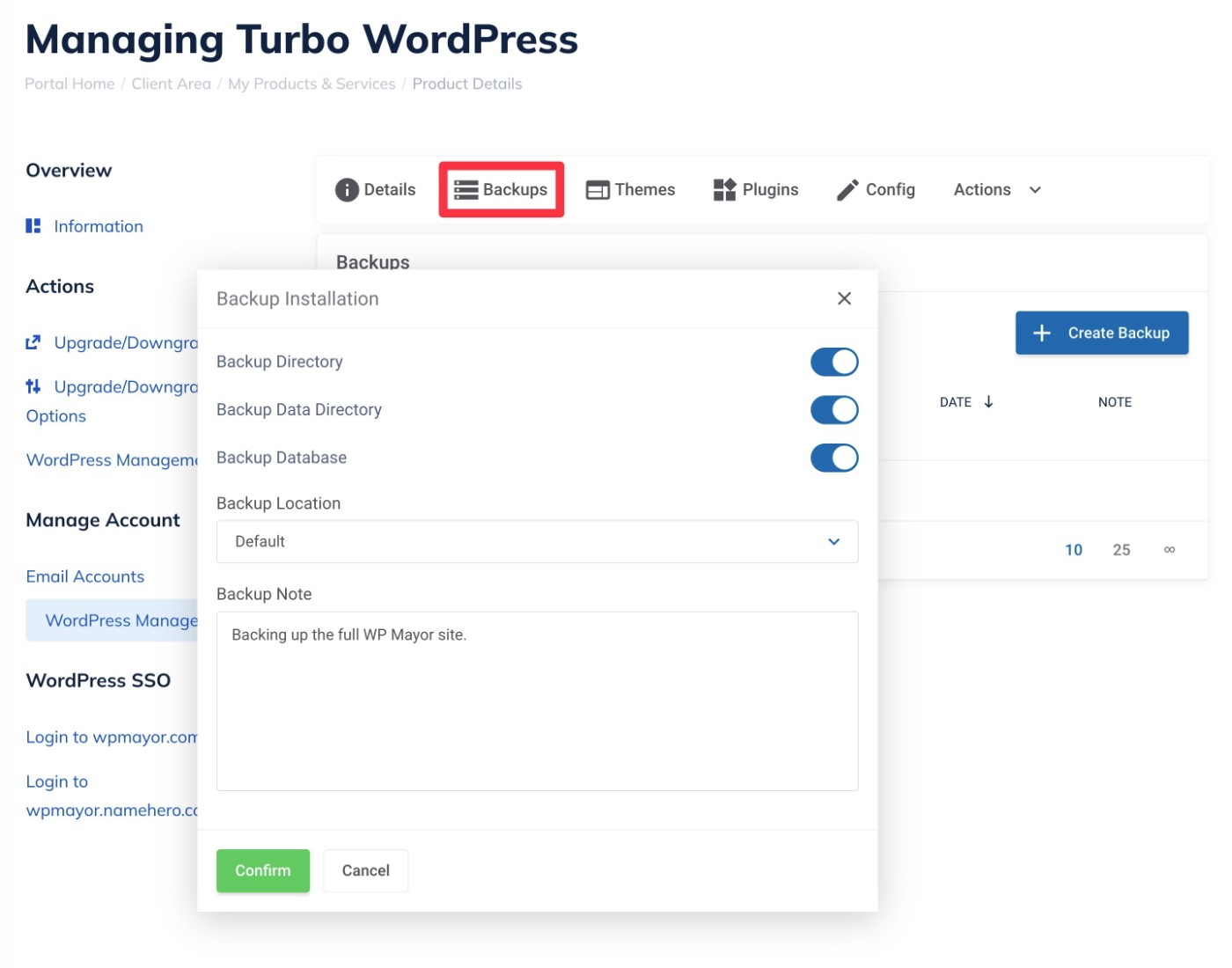Open the Backups tab
Viewport: 1232px width, 968px height.
coord(502,190)
